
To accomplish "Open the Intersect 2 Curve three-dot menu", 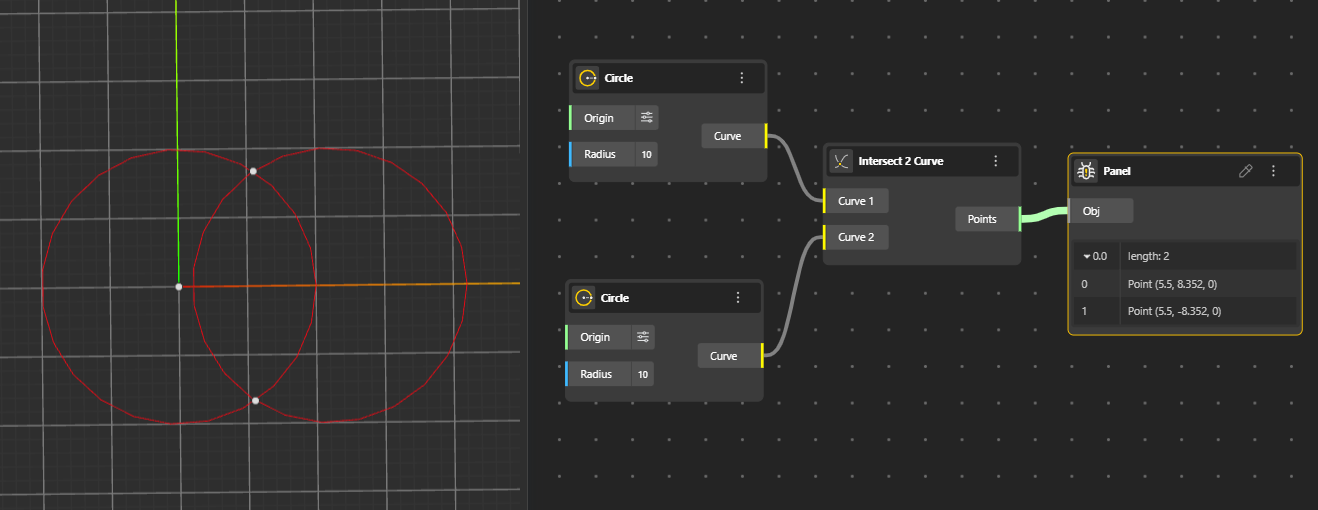I will (995, 161).
